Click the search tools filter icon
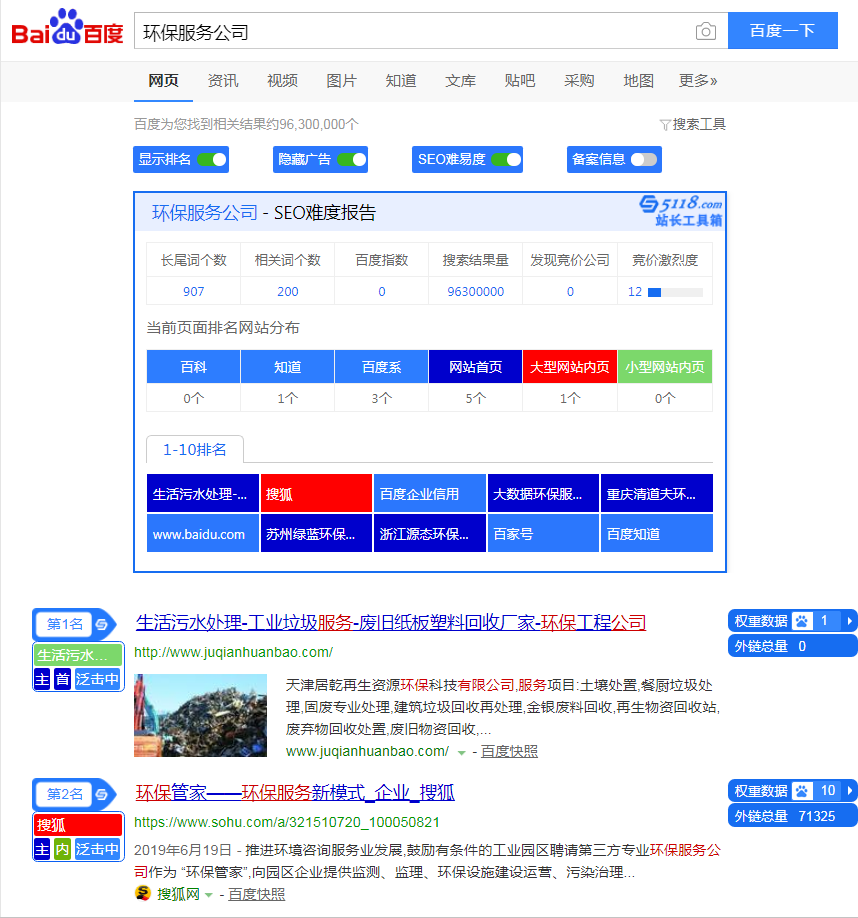858x918 pixels. pos(665,125)
